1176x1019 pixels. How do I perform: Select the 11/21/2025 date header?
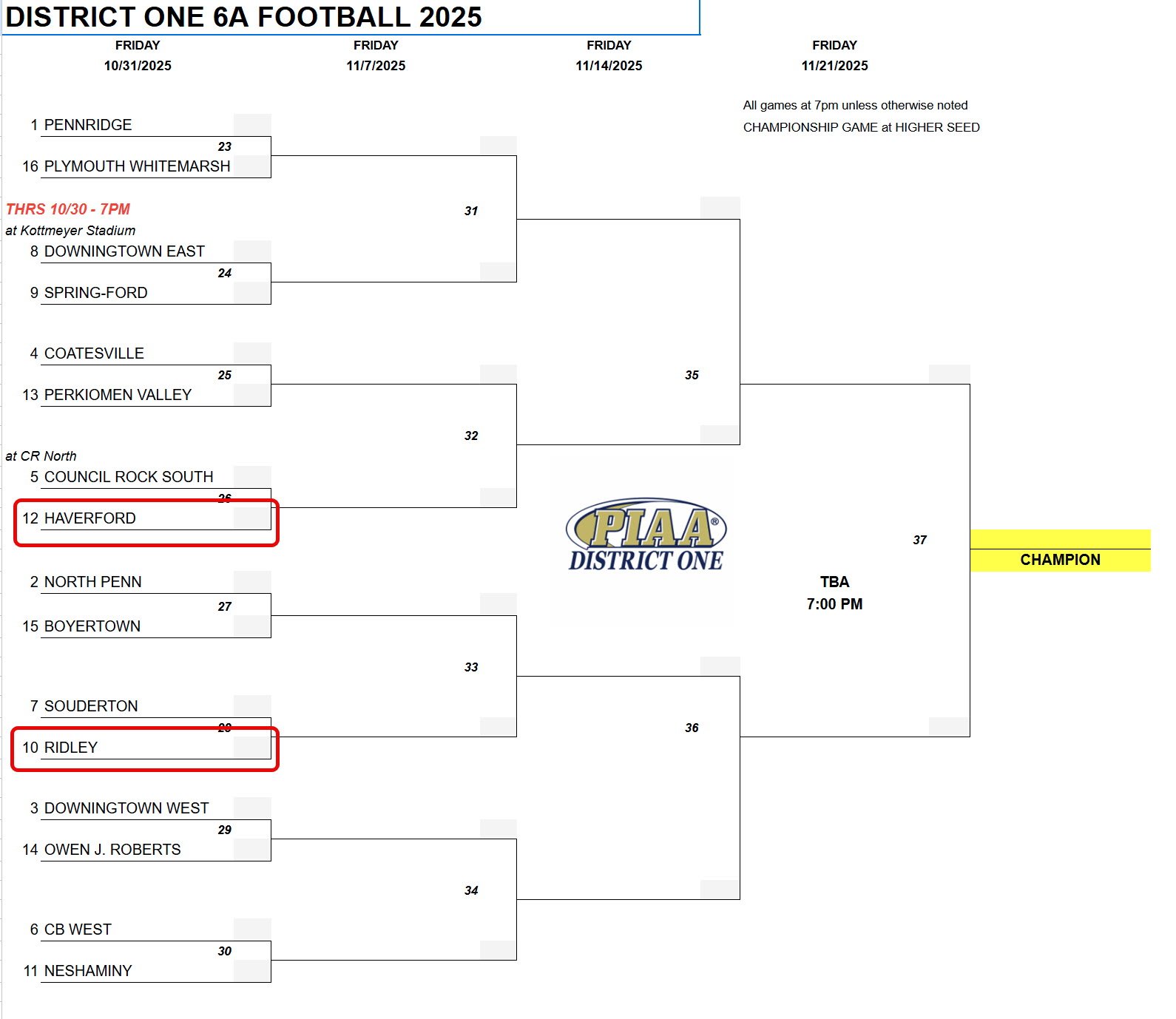click(x=834, y=66)
